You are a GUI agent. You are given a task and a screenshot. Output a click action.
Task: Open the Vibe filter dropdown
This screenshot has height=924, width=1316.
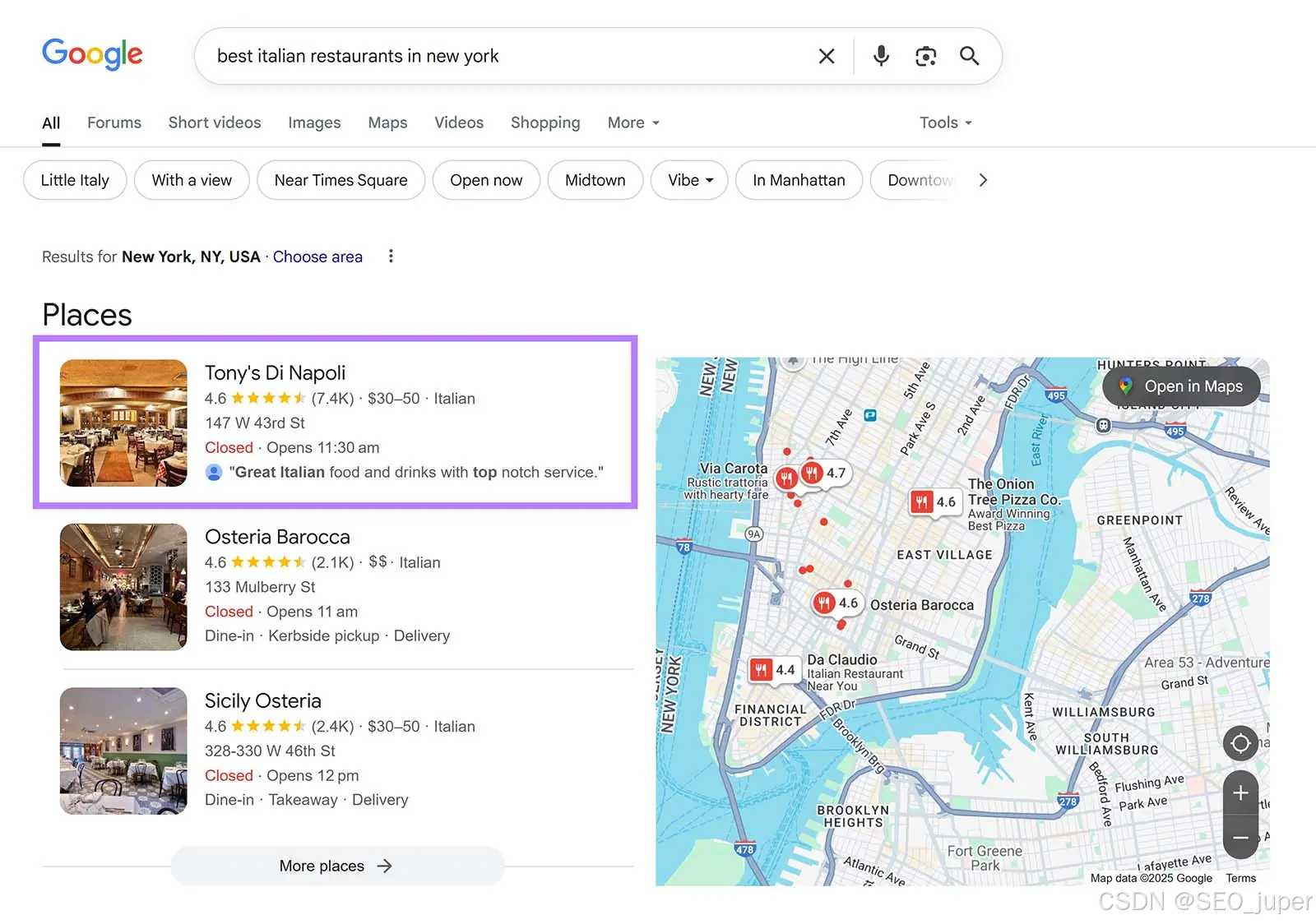[x=689, y=180]
